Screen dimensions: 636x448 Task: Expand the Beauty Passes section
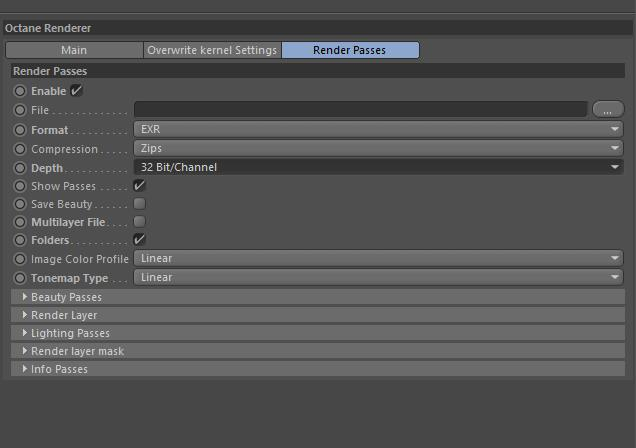tap(318, 297)
